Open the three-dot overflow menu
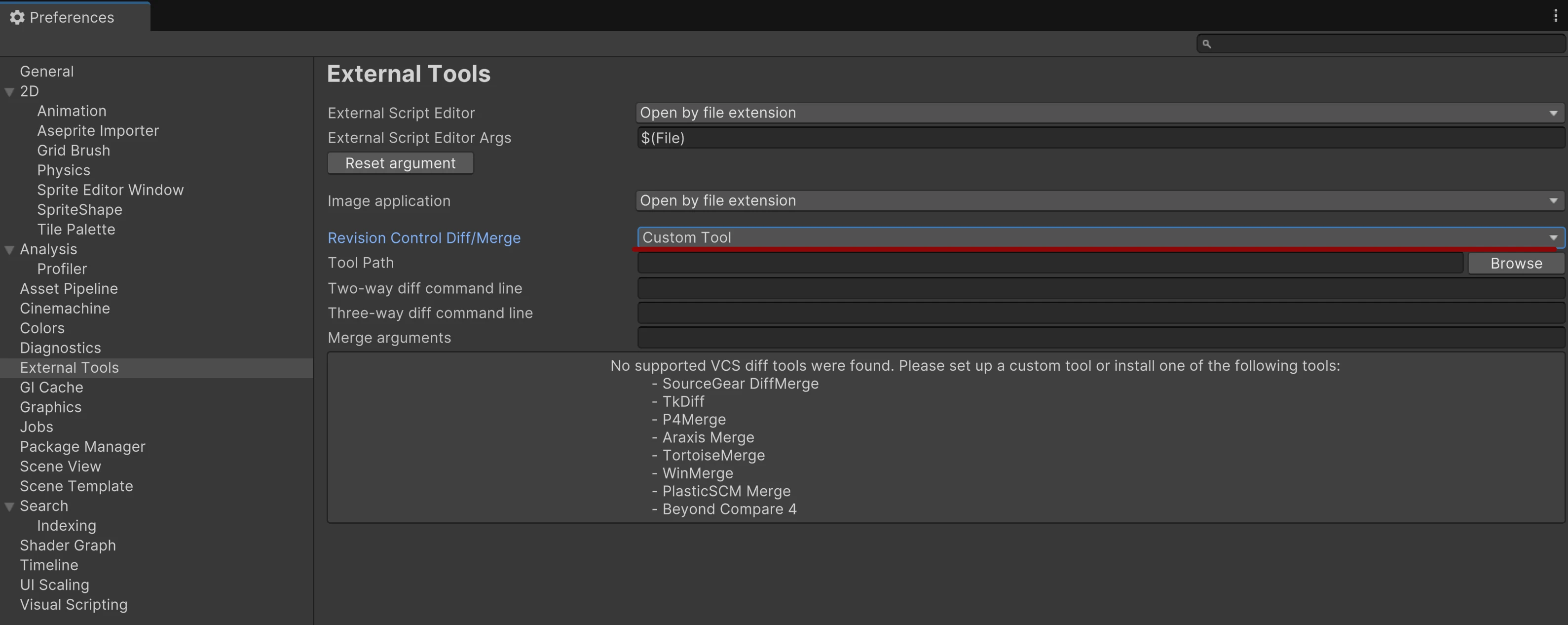This screenshot has height=625, width=1568. pyautogui.click(x=1555, y=16)
